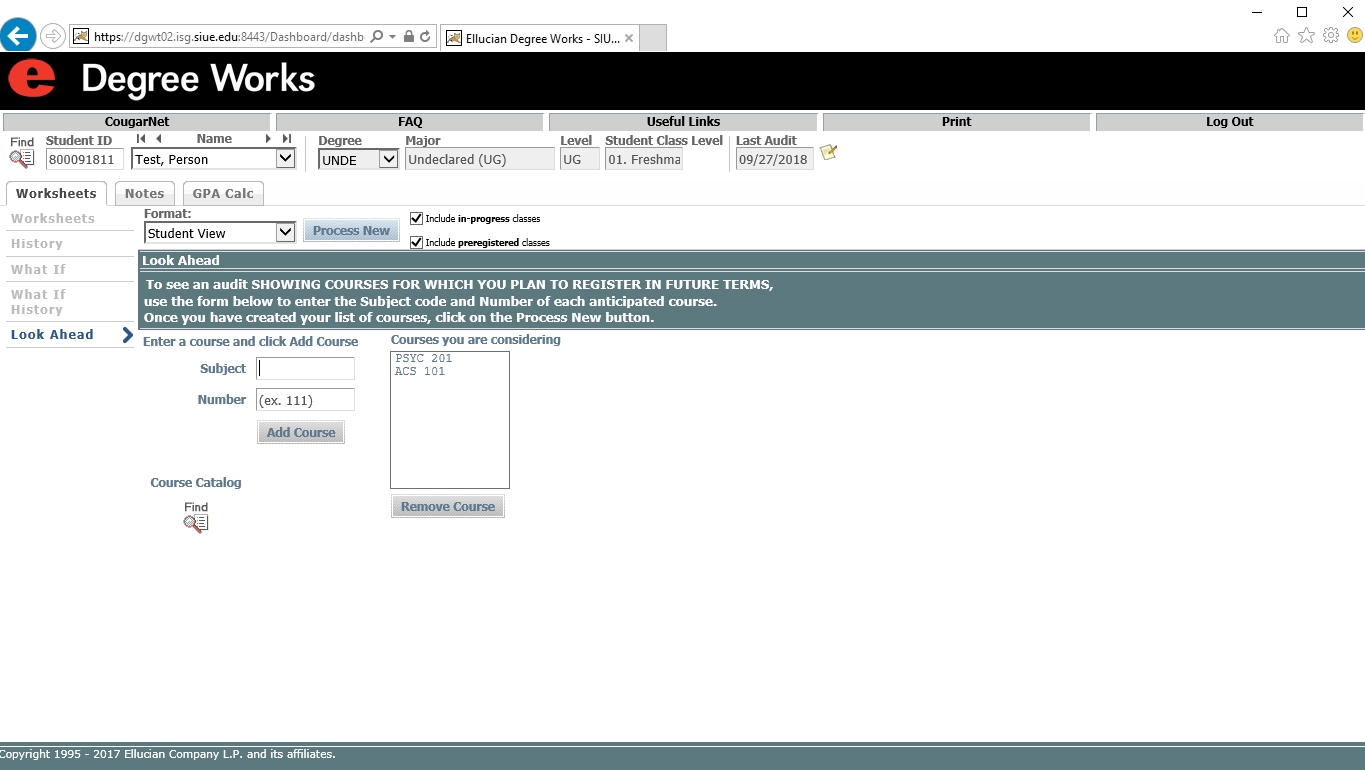Open browser settings gear icon
1365x770 pixels.
coord(1330,36)
